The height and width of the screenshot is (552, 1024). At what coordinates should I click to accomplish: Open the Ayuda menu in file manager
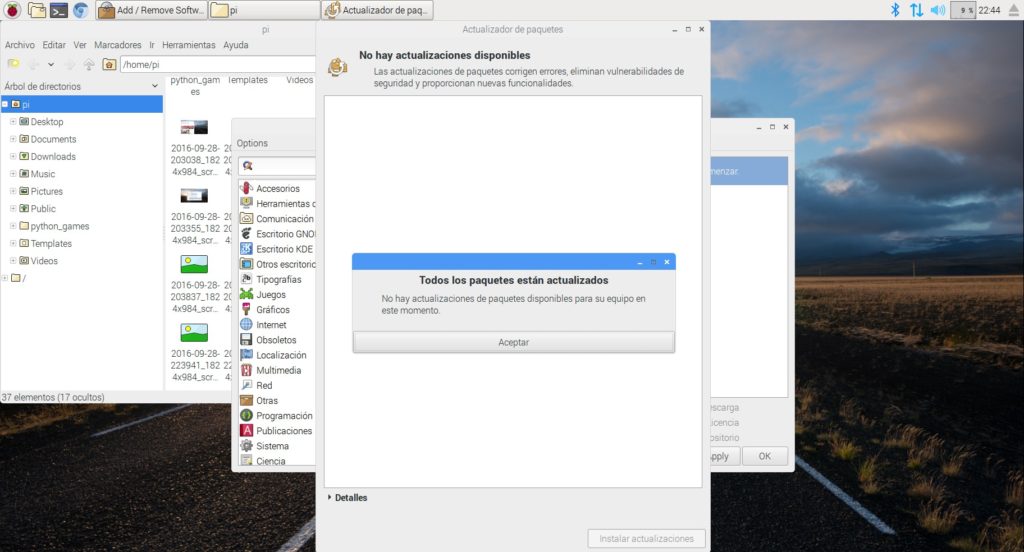coord(236,45)
